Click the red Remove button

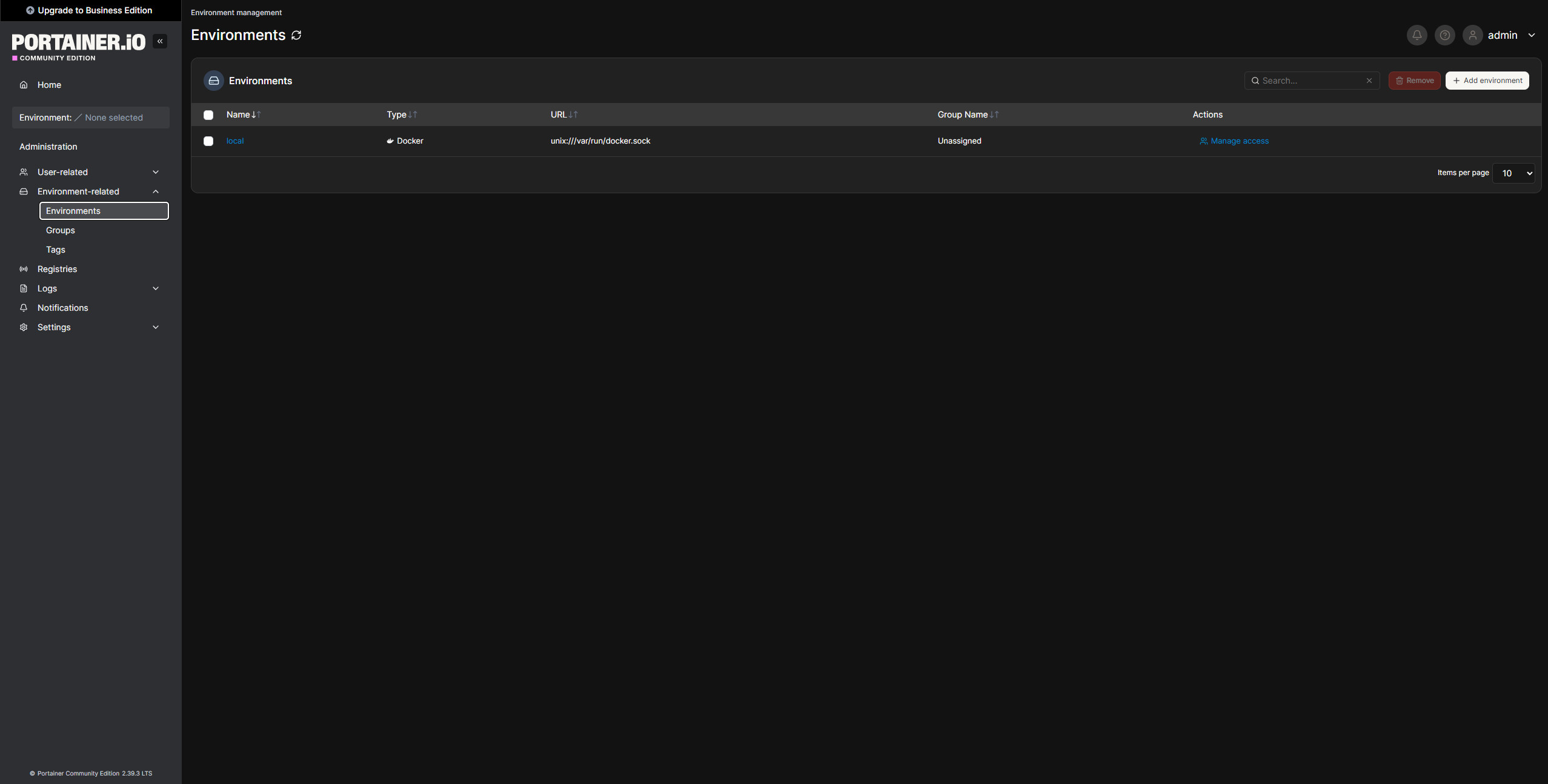coord(1414,81)
